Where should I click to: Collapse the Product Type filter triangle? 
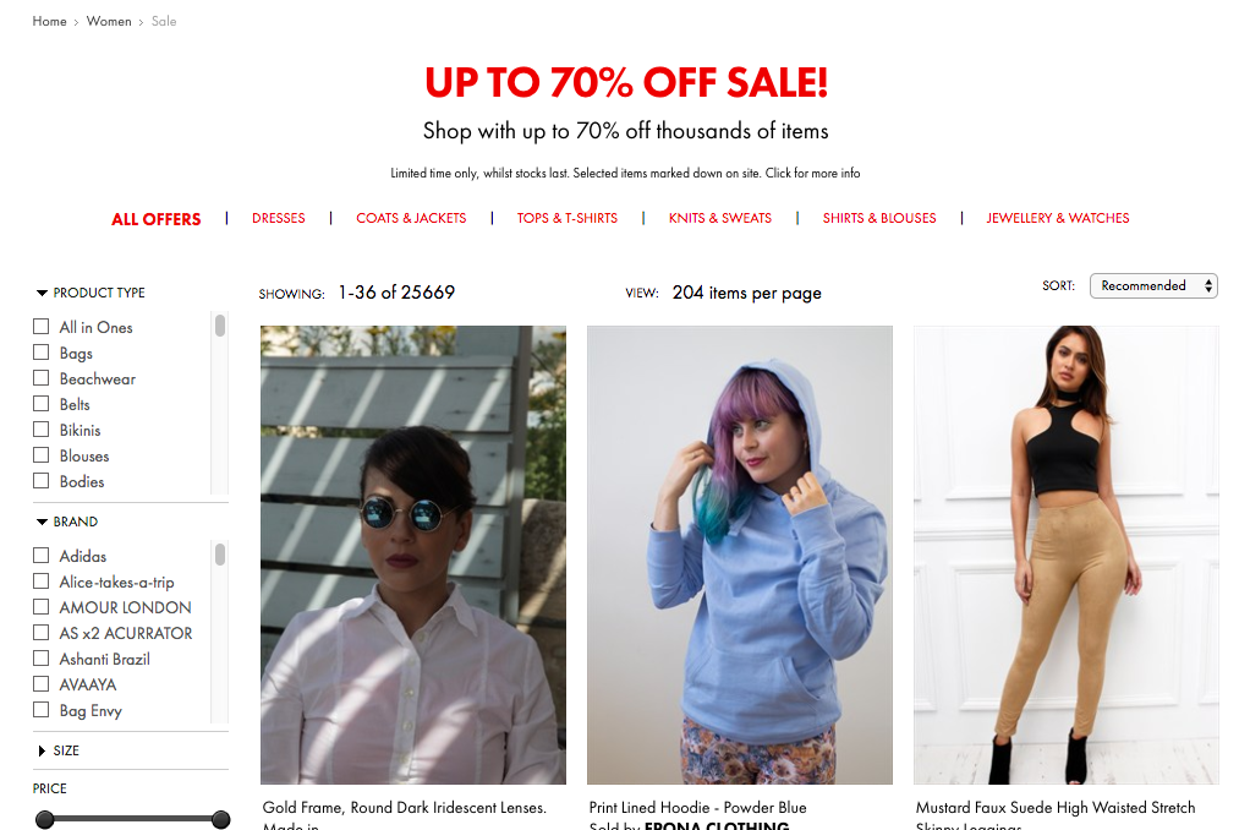[x=42, y=293]
